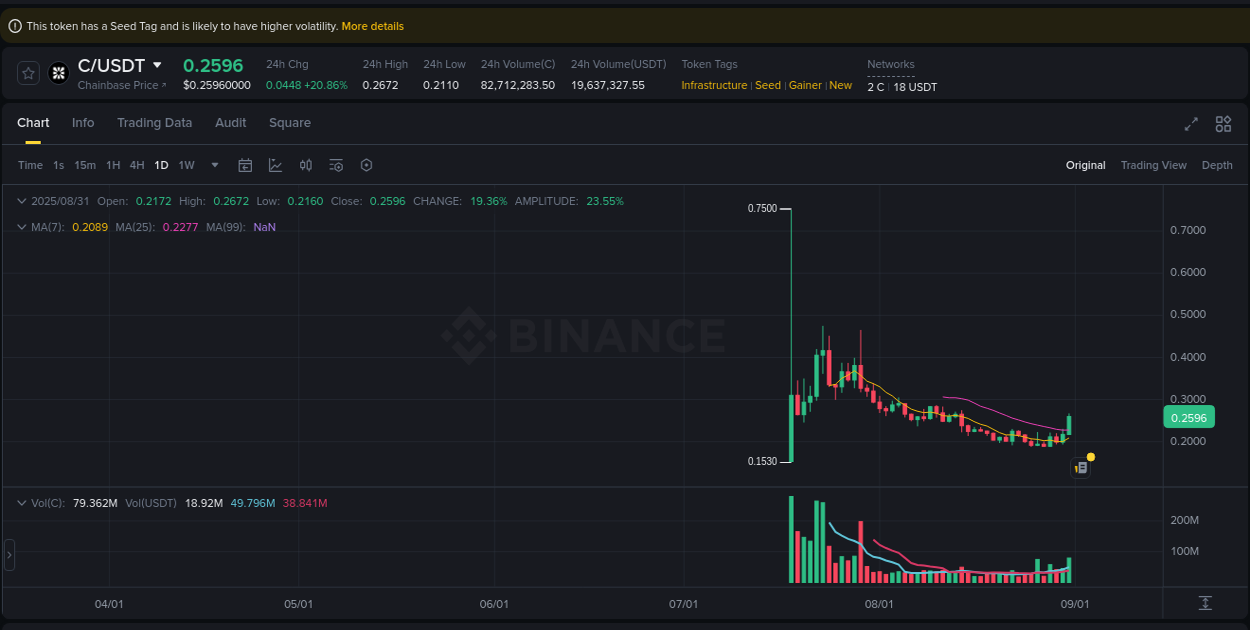Screen dimensions: 1250x630
Task: Switch to the Depth chart view
Action: (x=1217, y=165)
